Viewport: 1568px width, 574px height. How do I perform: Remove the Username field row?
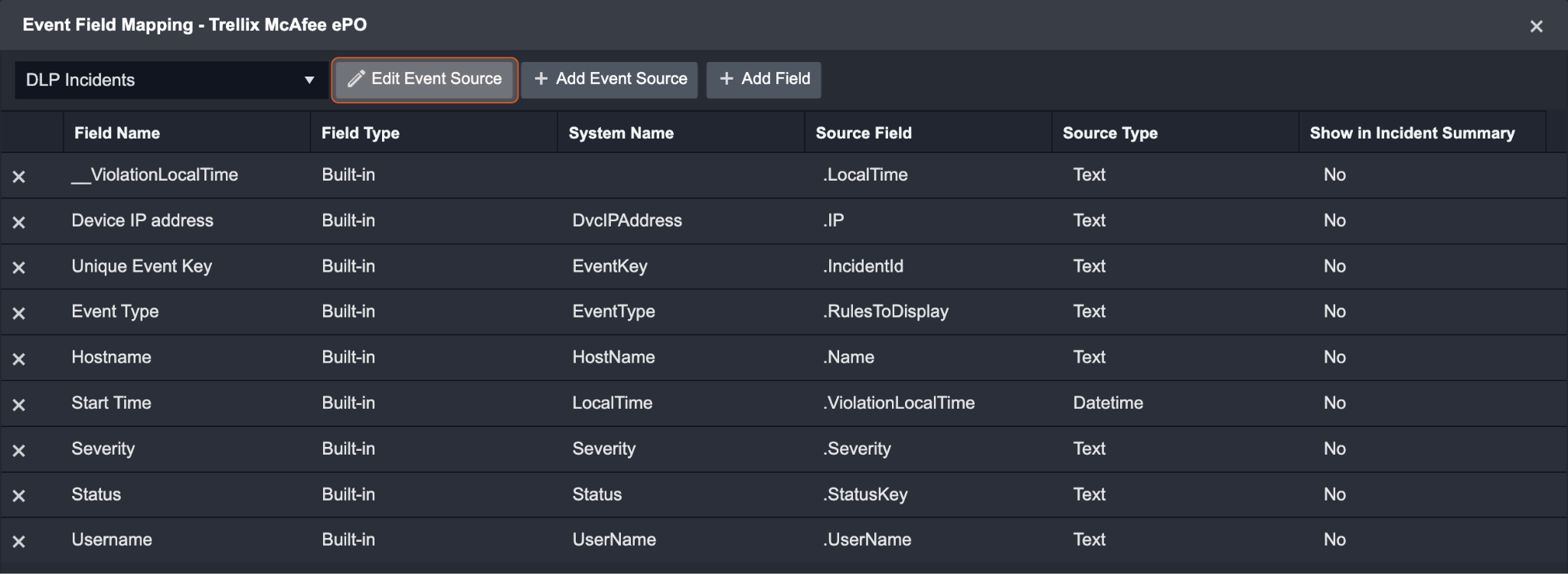point(19,542)
